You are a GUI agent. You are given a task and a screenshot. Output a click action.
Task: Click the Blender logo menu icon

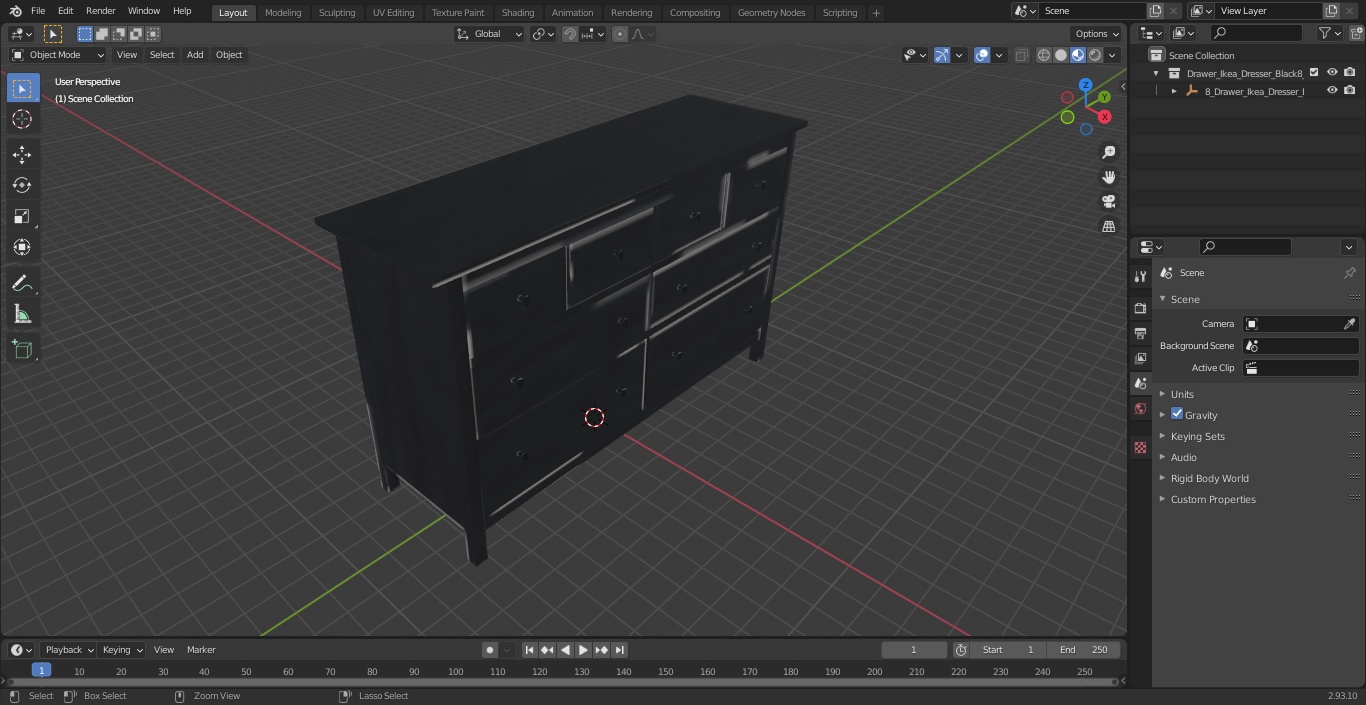pyautogui.click(x=15, y=11)
